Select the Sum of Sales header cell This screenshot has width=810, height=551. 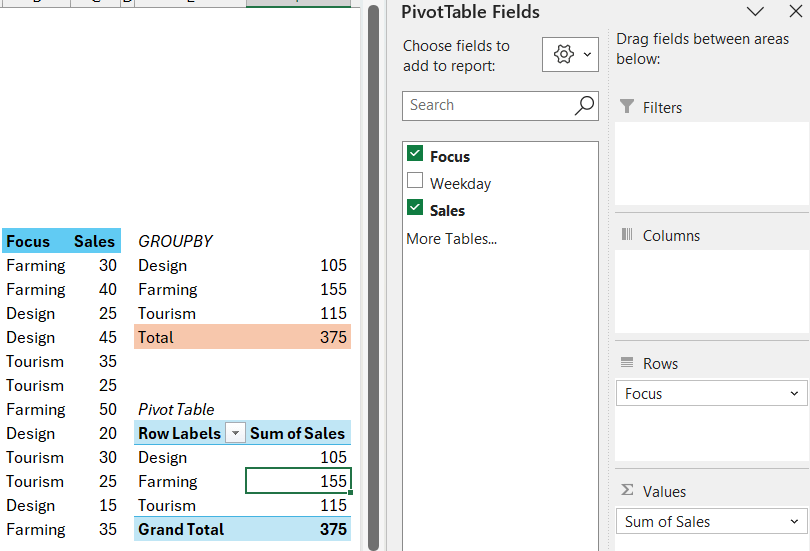click(x=298, y=433)
